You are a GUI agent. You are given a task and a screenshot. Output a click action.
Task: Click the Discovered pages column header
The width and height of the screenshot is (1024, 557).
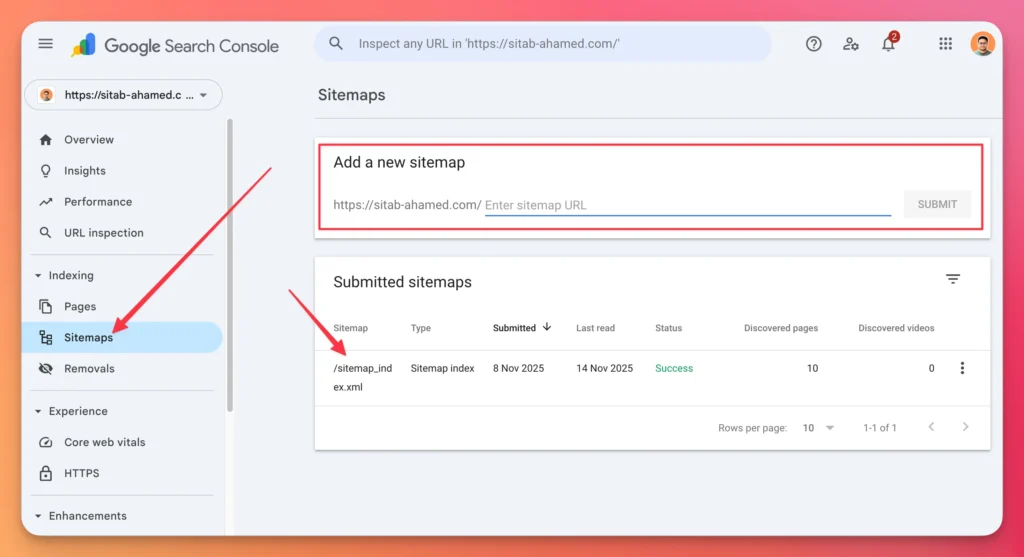[780, 328]
